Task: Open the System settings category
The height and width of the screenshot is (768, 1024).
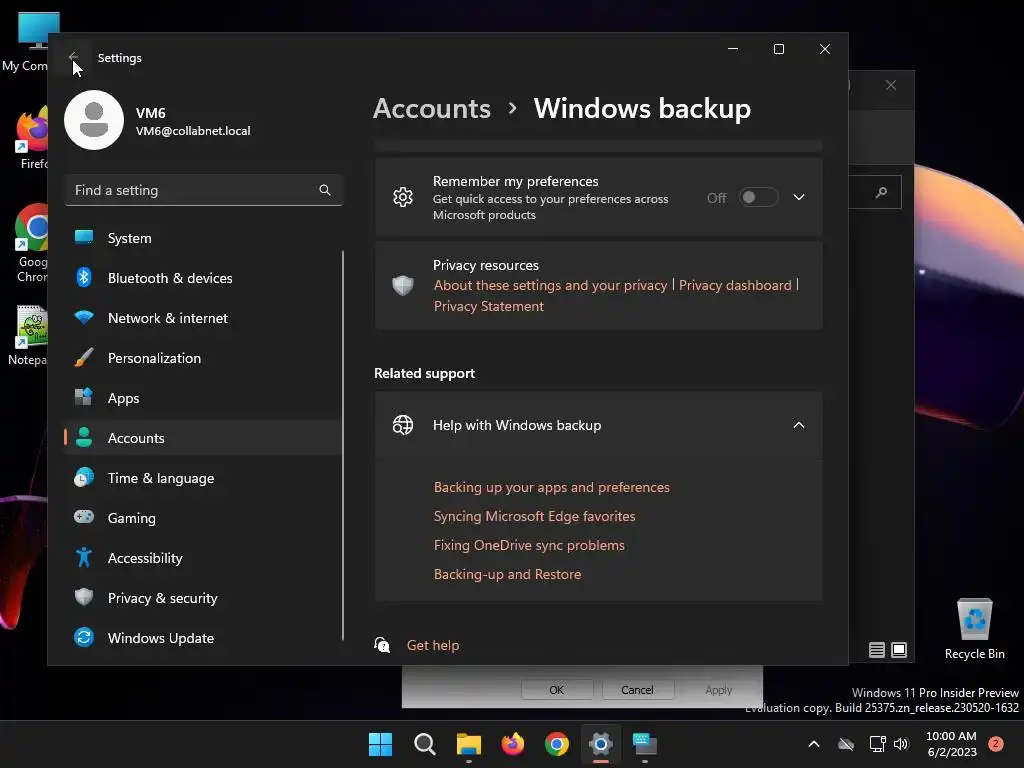Action: [x=204, y=238]
